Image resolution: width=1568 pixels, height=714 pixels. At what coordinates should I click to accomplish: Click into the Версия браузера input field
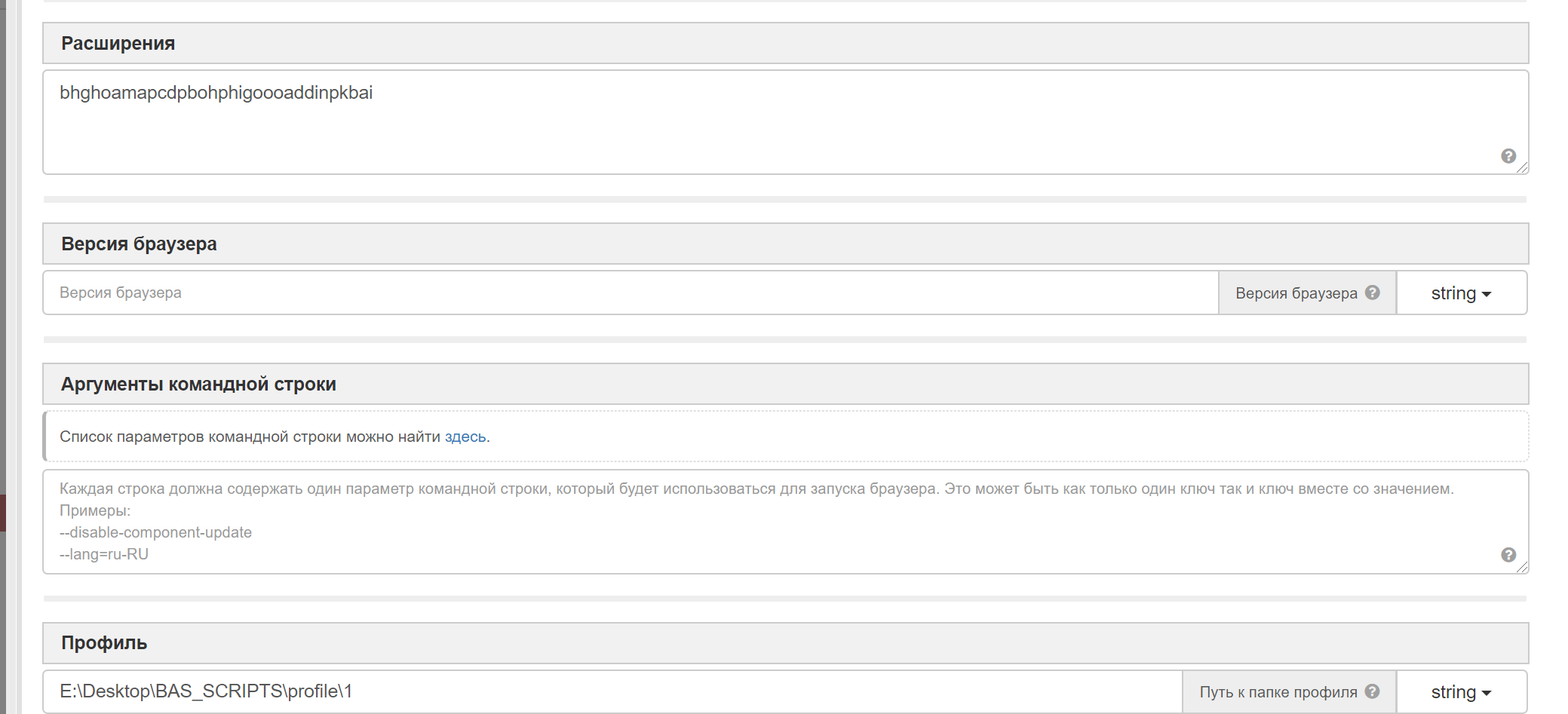coord(603,293)
